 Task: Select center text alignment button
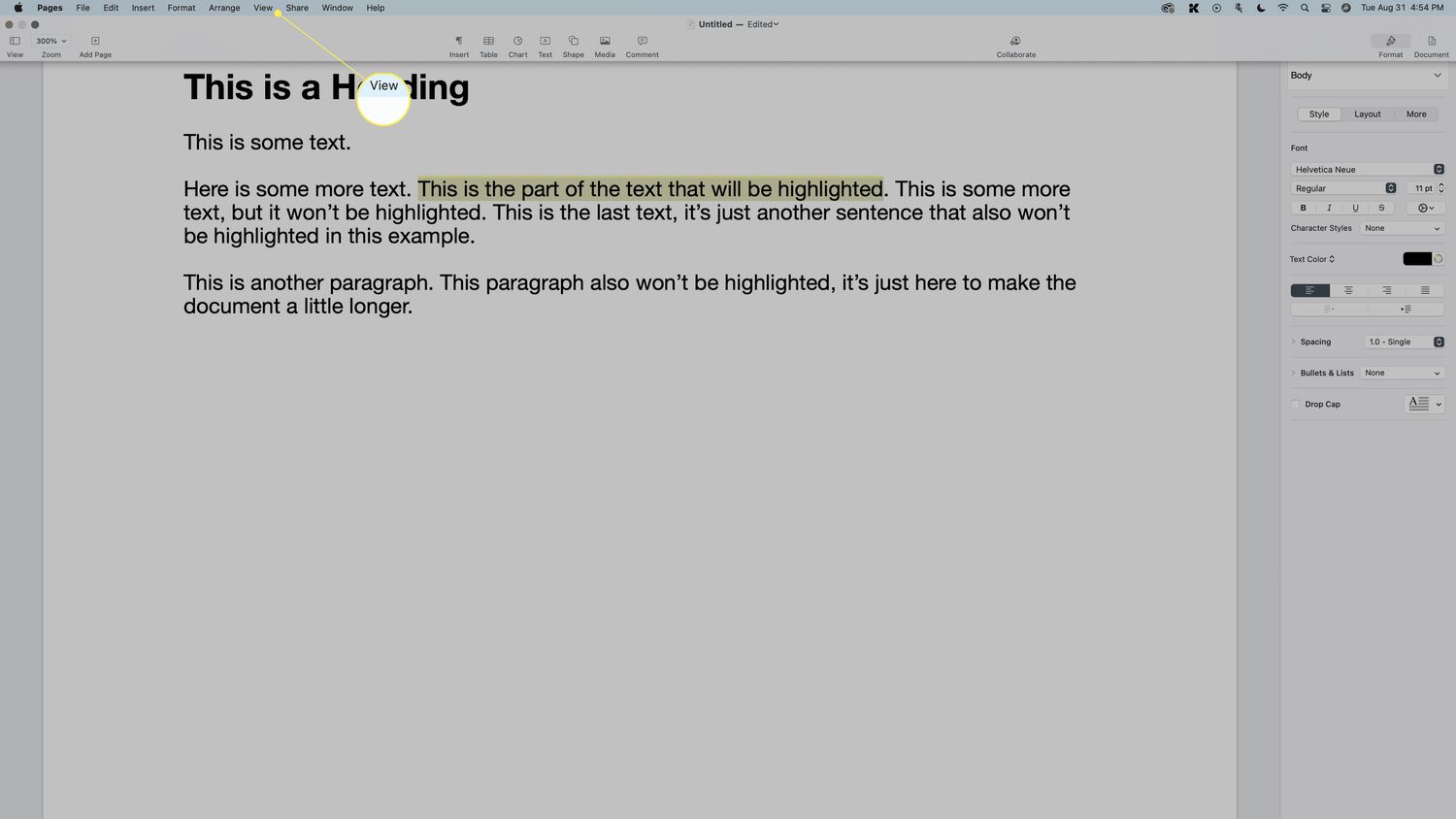[1348, 291]
